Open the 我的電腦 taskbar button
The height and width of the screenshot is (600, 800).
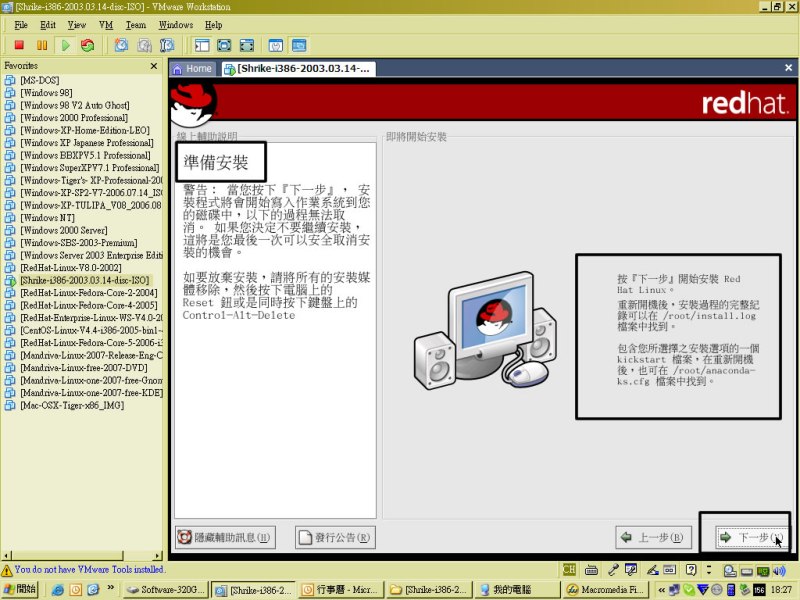pyautogui.click(x=517, y=589)
